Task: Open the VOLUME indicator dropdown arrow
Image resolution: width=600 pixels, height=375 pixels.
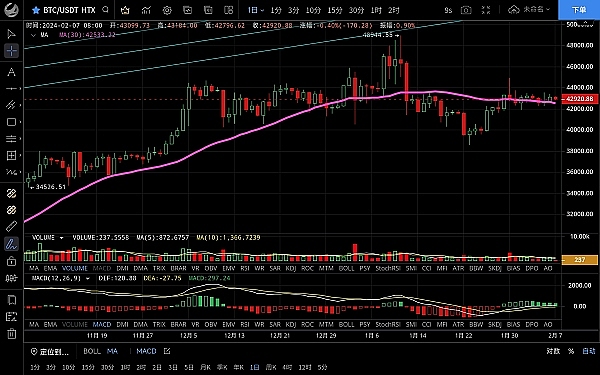Action: click(x=61, y=238)
